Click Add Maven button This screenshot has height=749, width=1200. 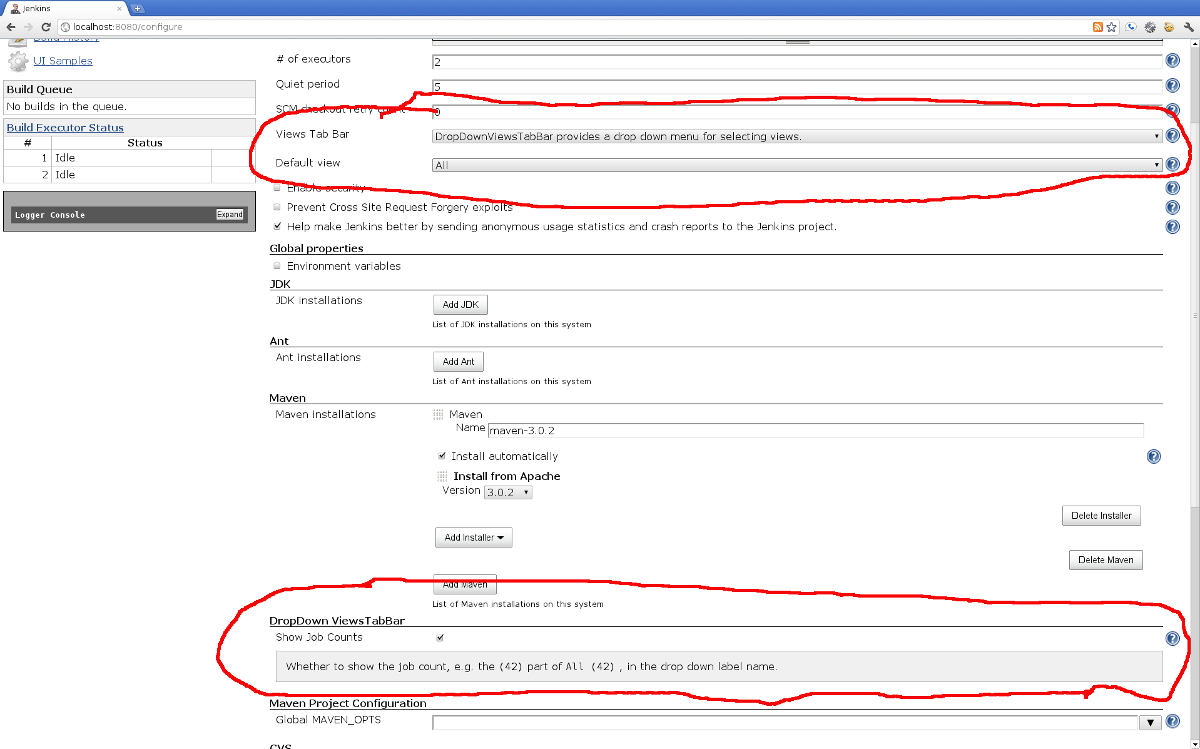tap(465, 584)
